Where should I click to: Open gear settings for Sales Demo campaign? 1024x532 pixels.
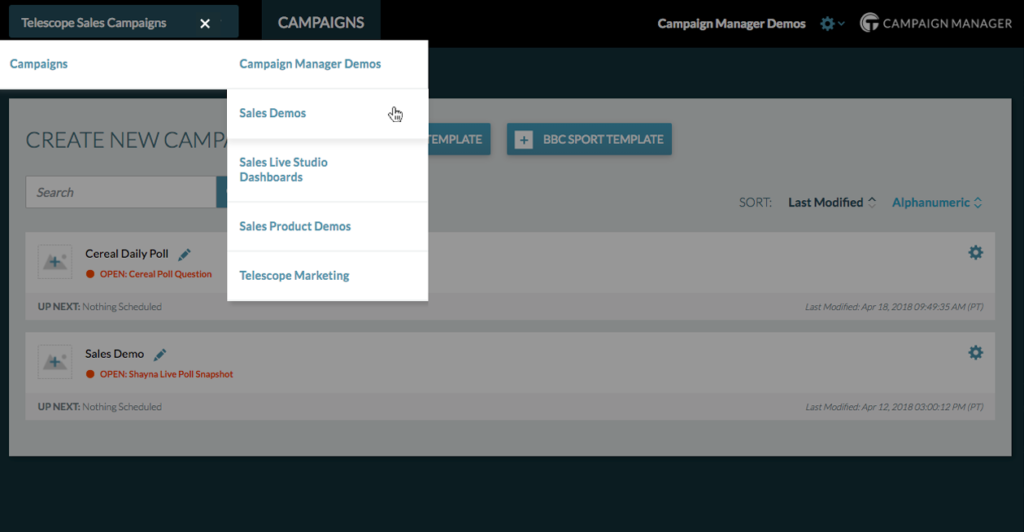(x=975, y=353)
